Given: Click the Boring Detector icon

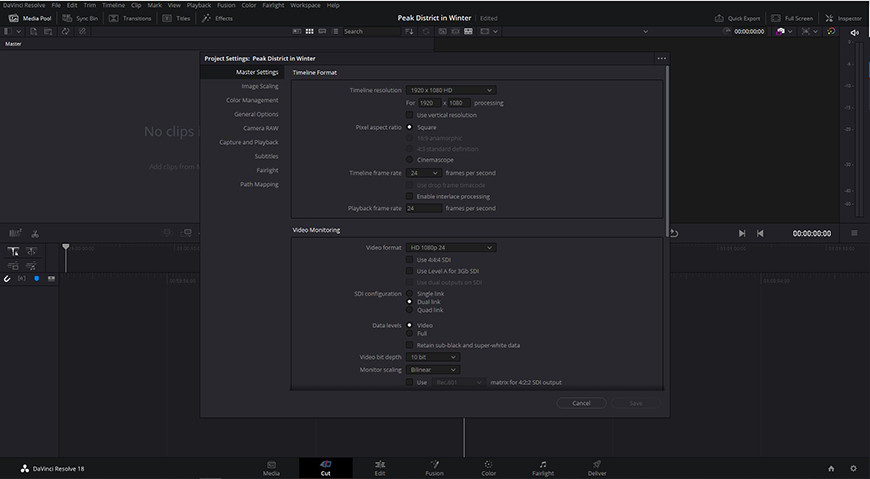Looking at the screenshot, I should (x=16, y=233).
